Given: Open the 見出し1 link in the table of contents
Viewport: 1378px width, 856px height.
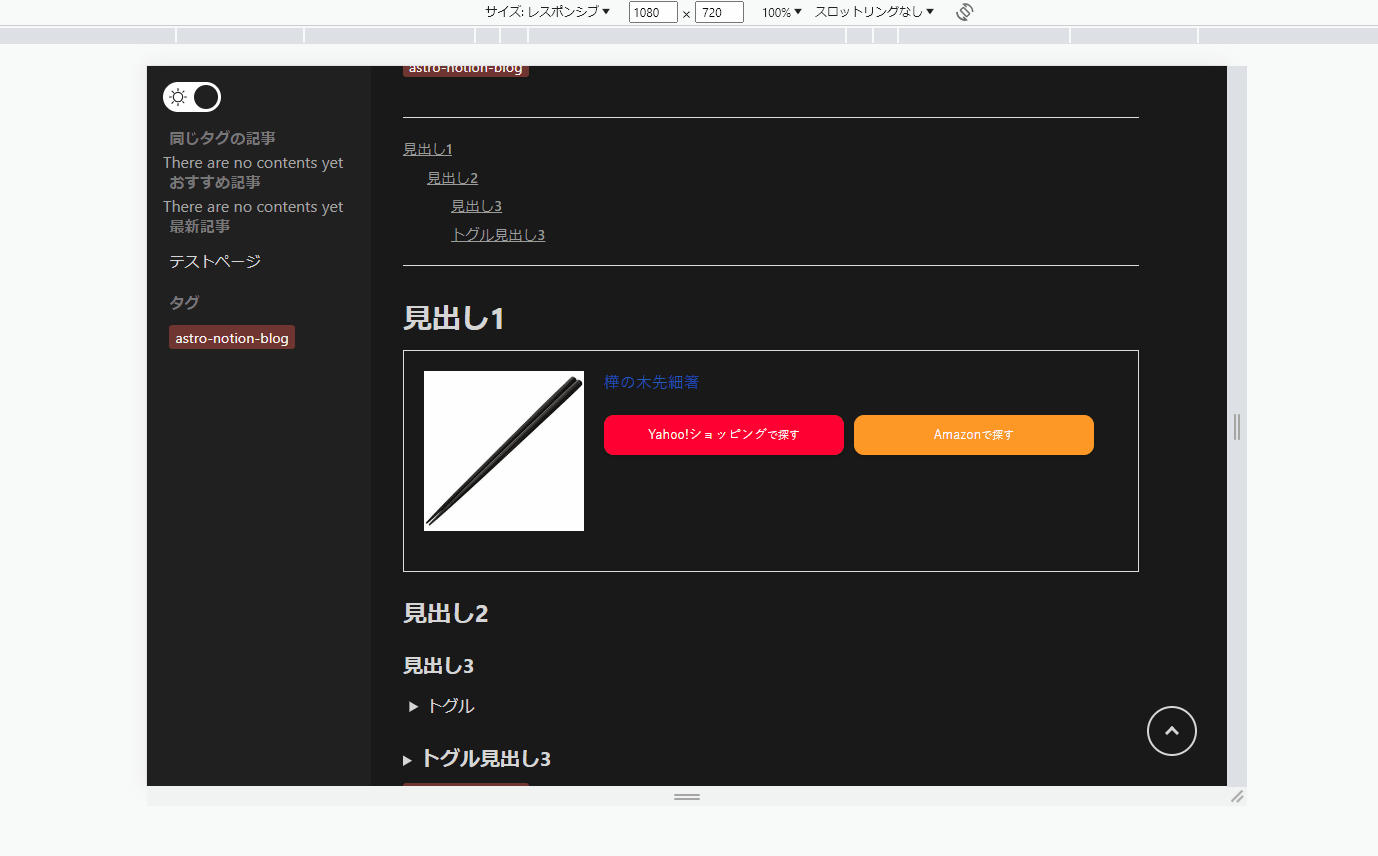Looking at the screenshot, I should pos(427,148).
